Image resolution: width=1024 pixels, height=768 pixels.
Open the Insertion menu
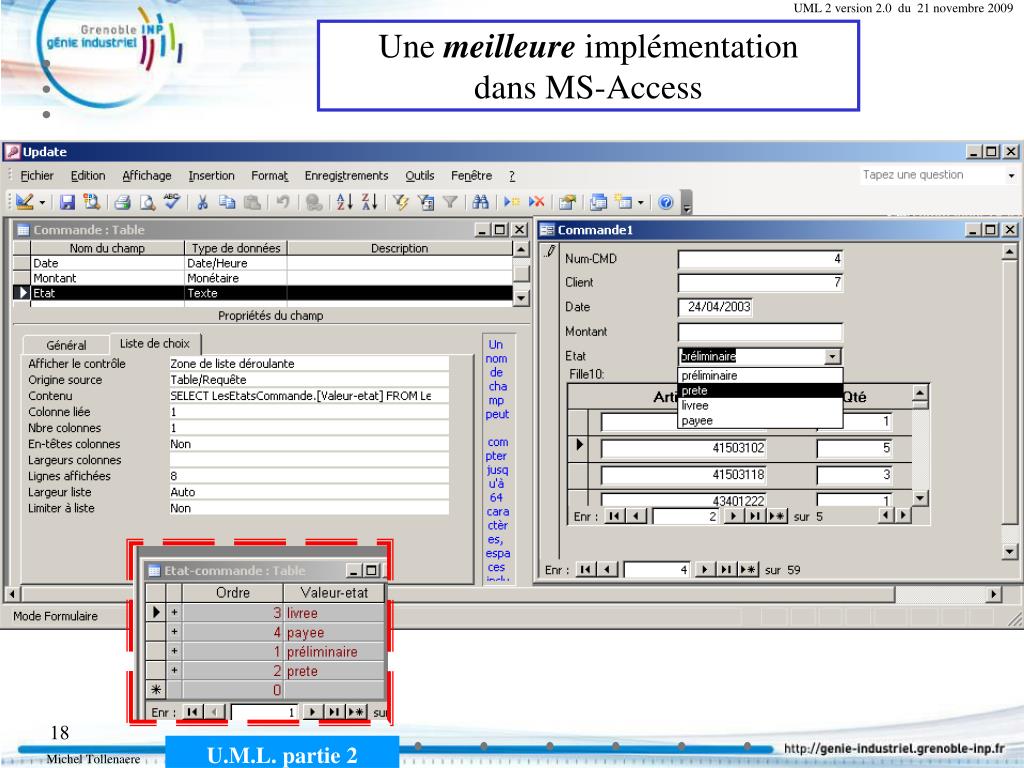click(x=212, y=176)
